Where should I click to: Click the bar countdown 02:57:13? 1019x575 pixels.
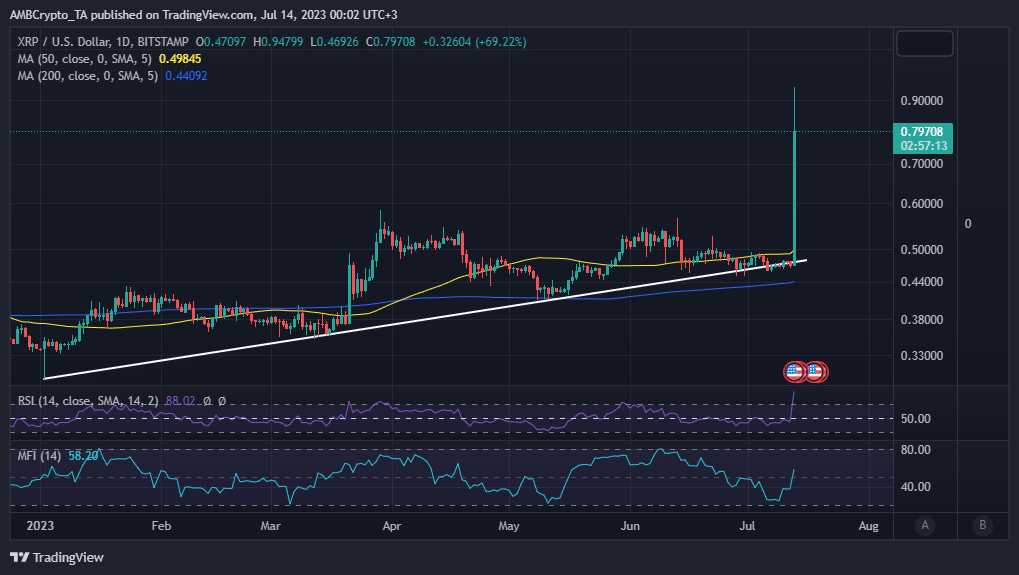[x=923, y=146]
